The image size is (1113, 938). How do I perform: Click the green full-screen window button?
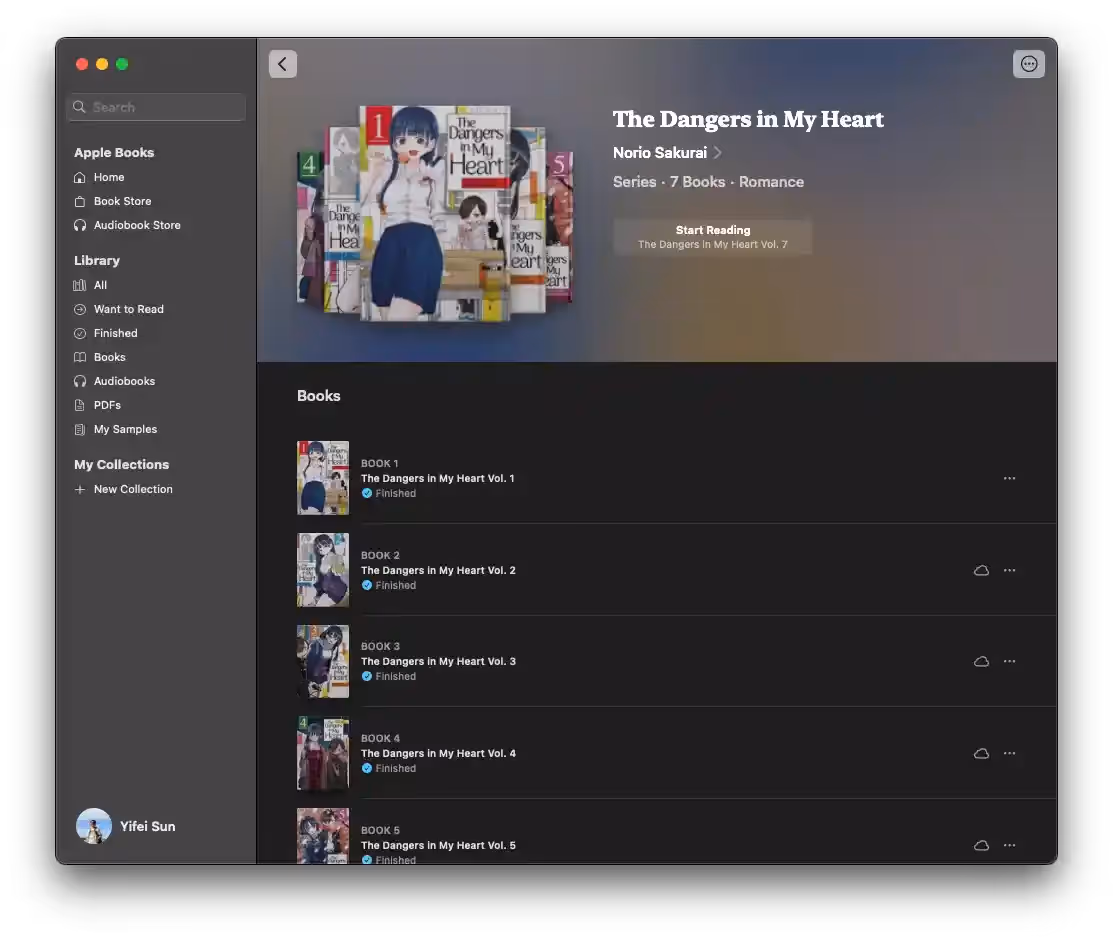point(122,64)
